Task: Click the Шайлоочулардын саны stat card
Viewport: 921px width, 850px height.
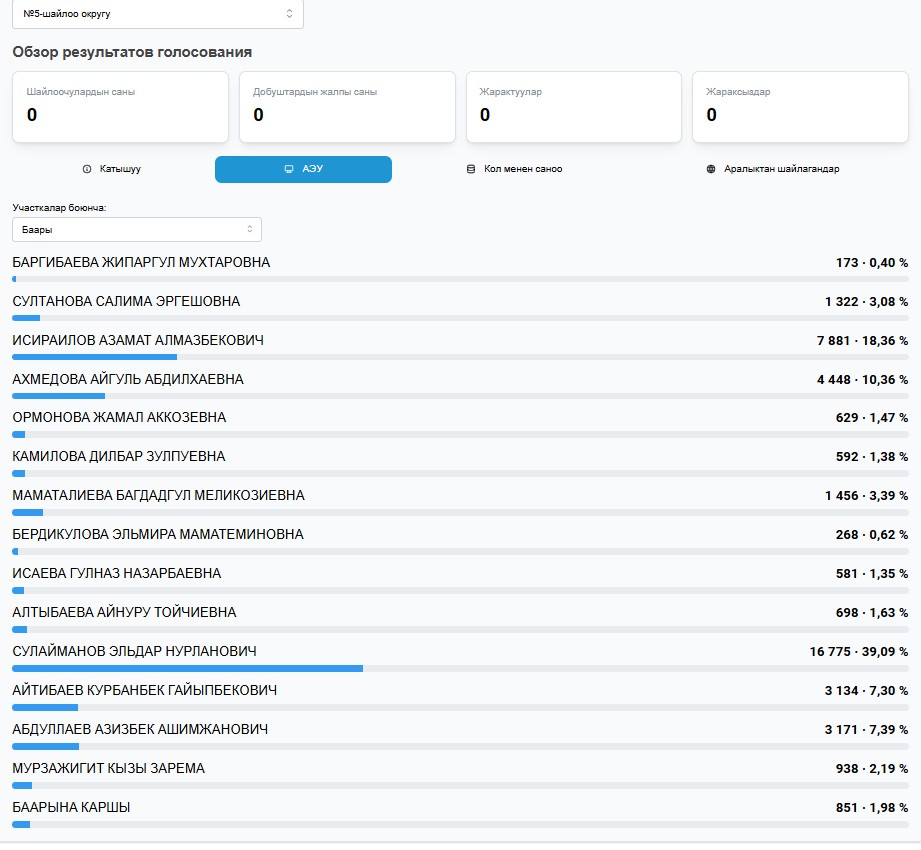Action: 120,106
